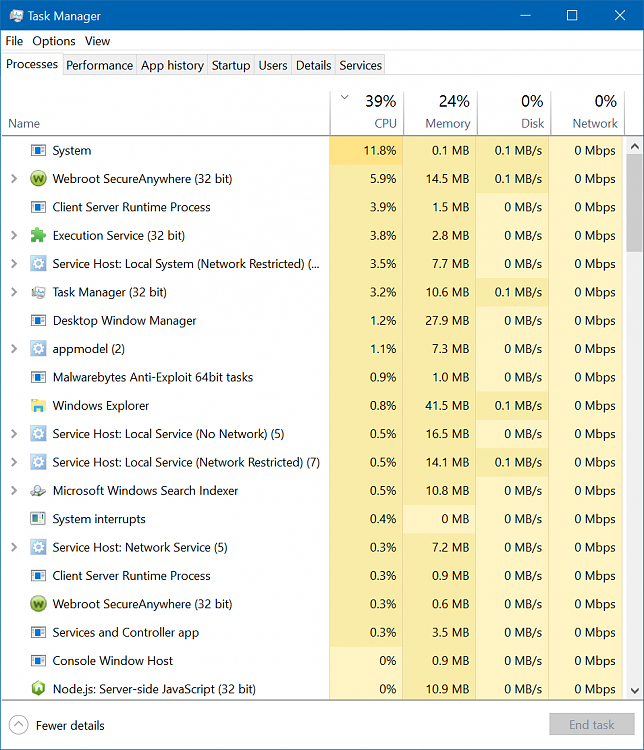The height and width of the screenshot is (750, 644).
Task: Switch to the Services tab
Action: pos(360,65)
